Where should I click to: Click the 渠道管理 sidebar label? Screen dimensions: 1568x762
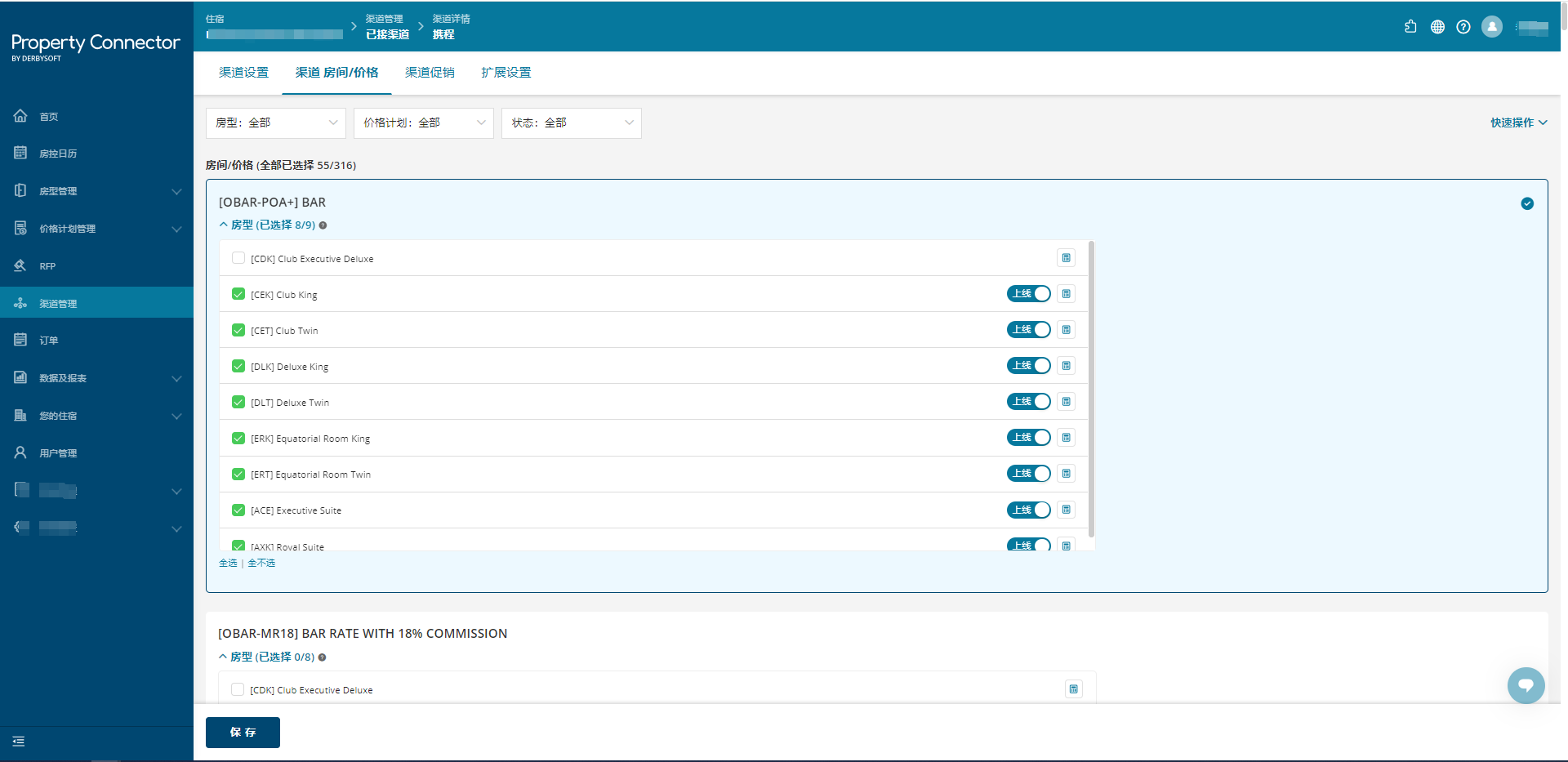[58, 304]
